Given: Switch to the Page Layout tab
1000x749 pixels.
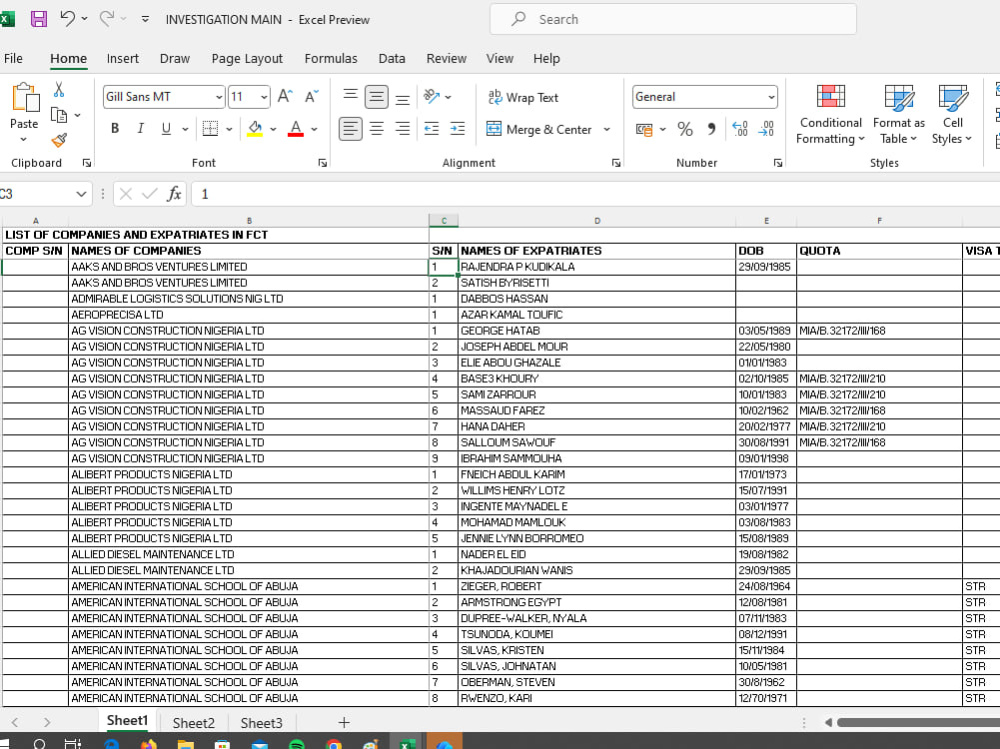Looking at the screenshot, I should click(247, 59).
